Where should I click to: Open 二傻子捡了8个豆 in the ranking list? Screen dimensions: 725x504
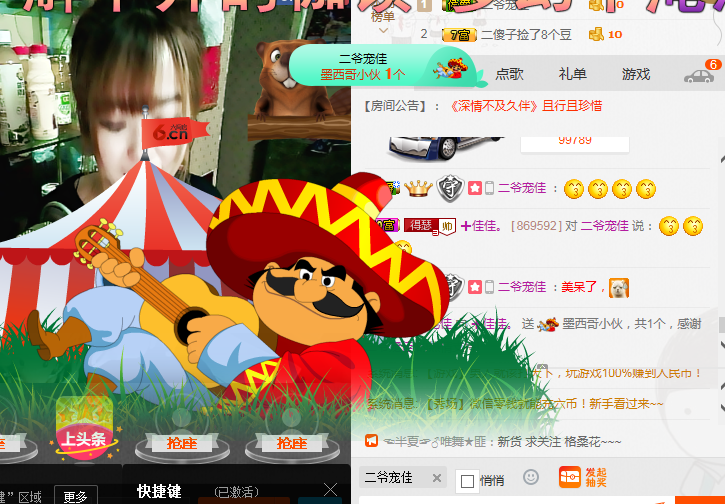click(526, 35)
